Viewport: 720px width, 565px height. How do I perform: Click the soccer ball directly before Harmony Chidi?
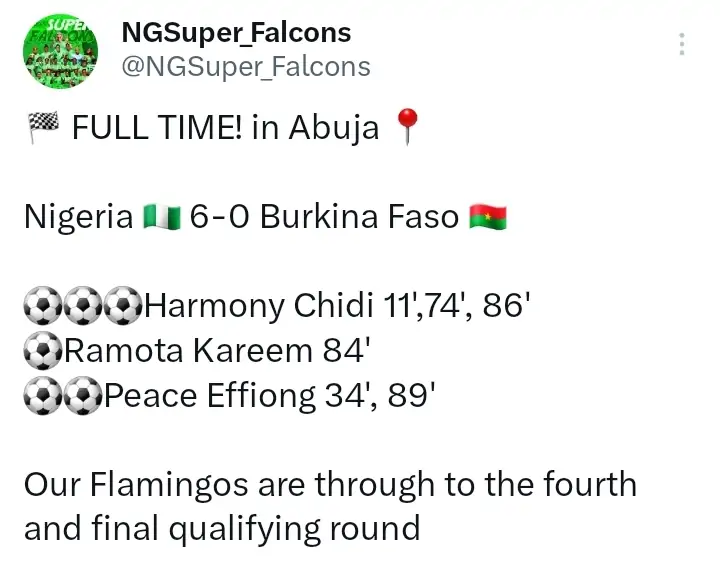[124, 306]
